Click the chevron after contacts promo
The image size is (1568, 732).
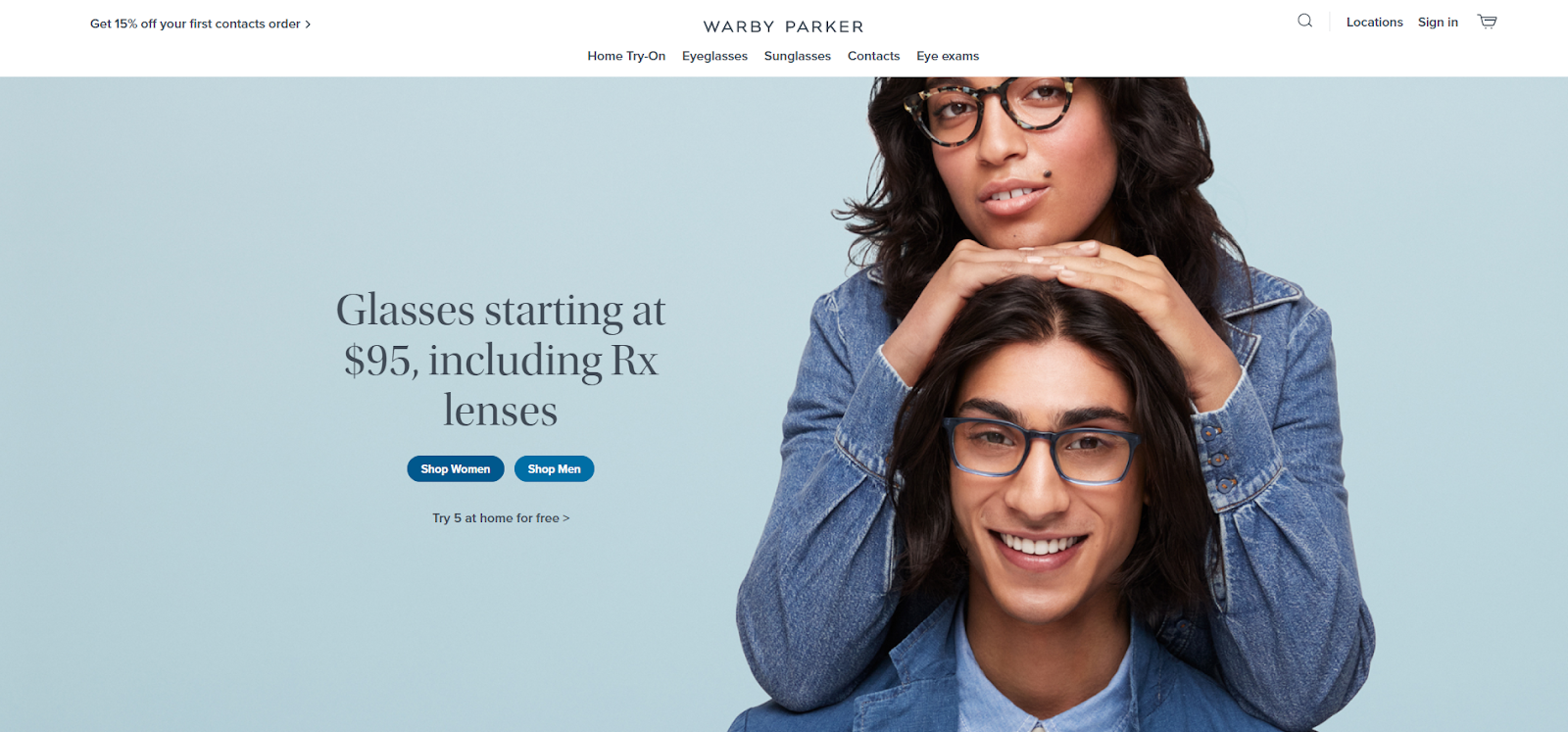pyautogui.click(x=308, y=24)
